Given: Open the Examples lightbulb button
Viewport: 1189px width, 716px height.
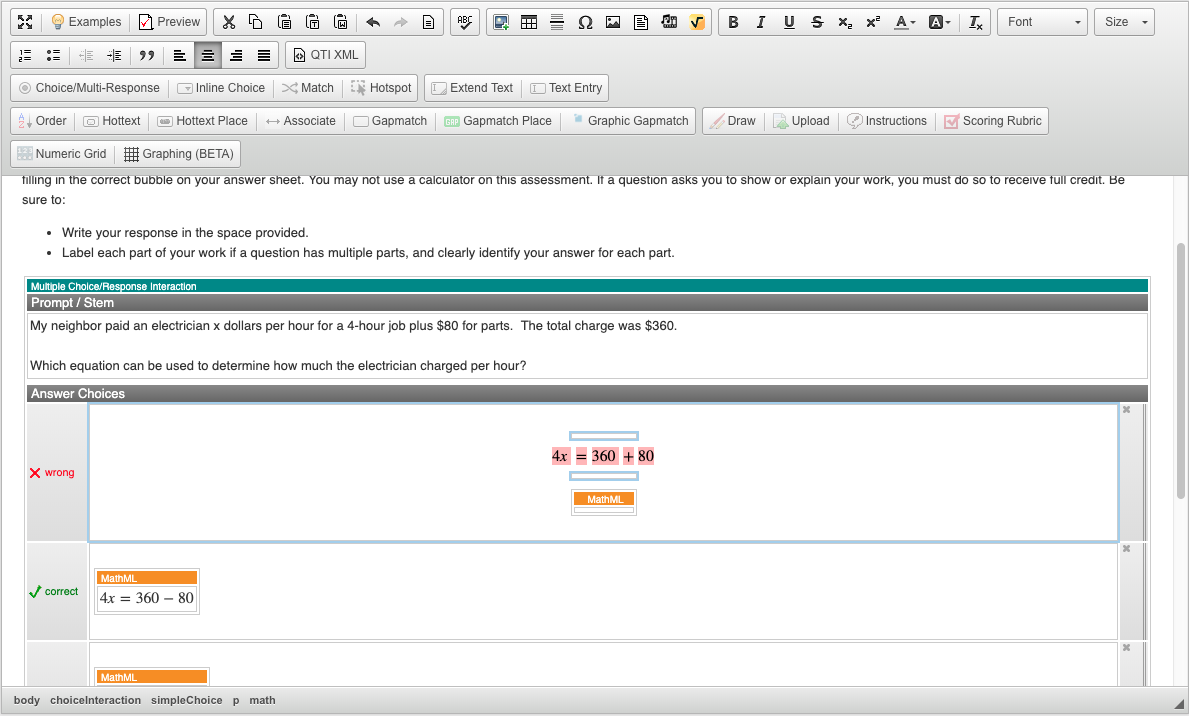Looking at the screenshot, I should [x=86, y=22].
